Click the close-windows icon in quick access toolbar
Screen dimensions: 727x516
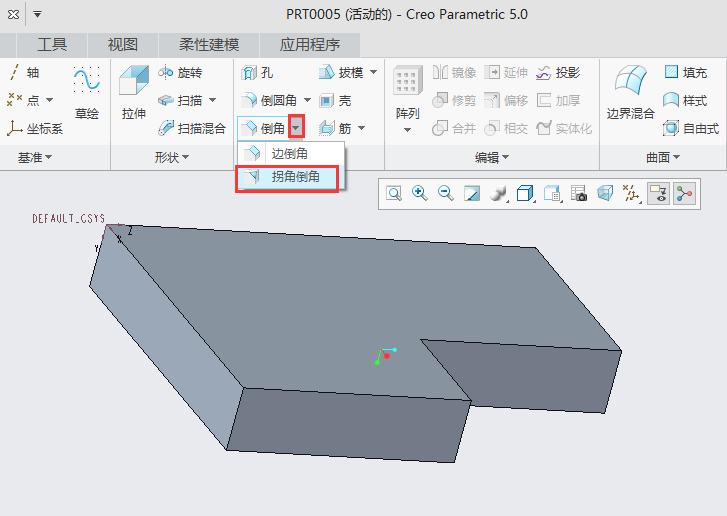coord(13,14)
